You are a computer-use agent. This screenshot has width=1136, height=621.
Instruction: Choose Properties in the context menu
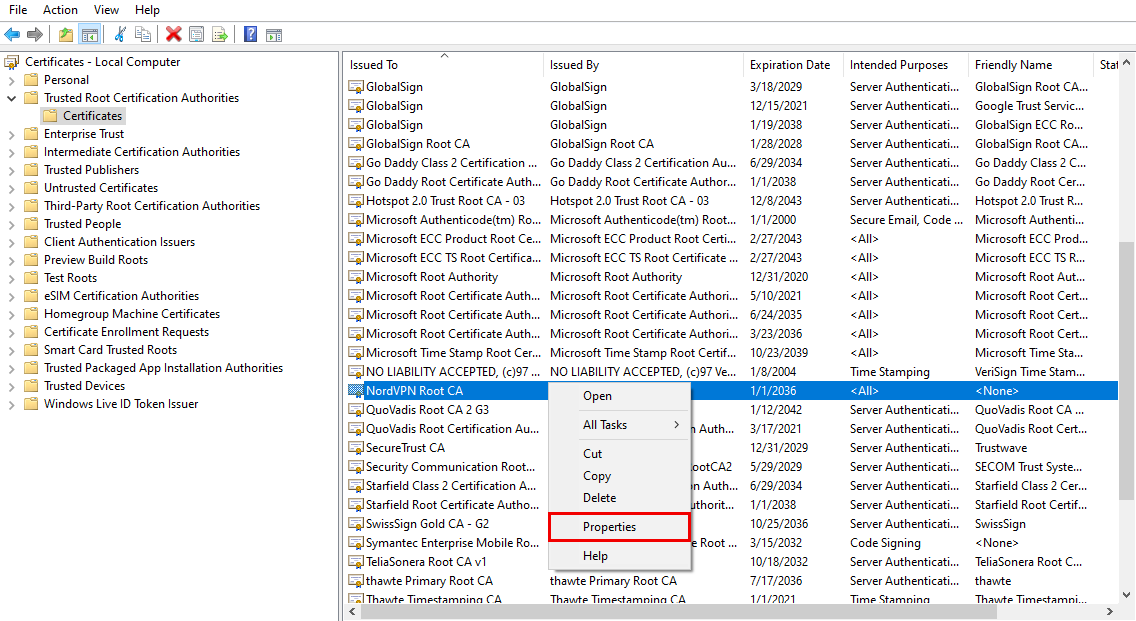609,527
